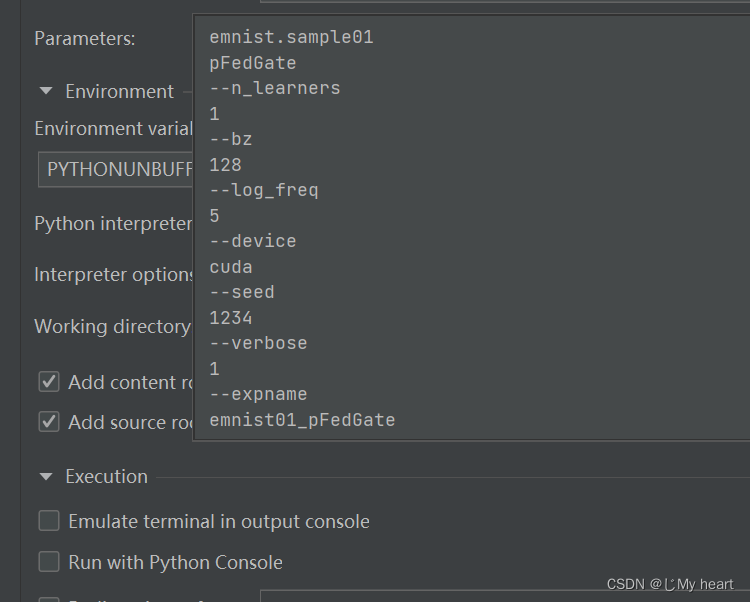Collapse the Environment section triangle
This screenshot has height=602, width=750.
46,91
